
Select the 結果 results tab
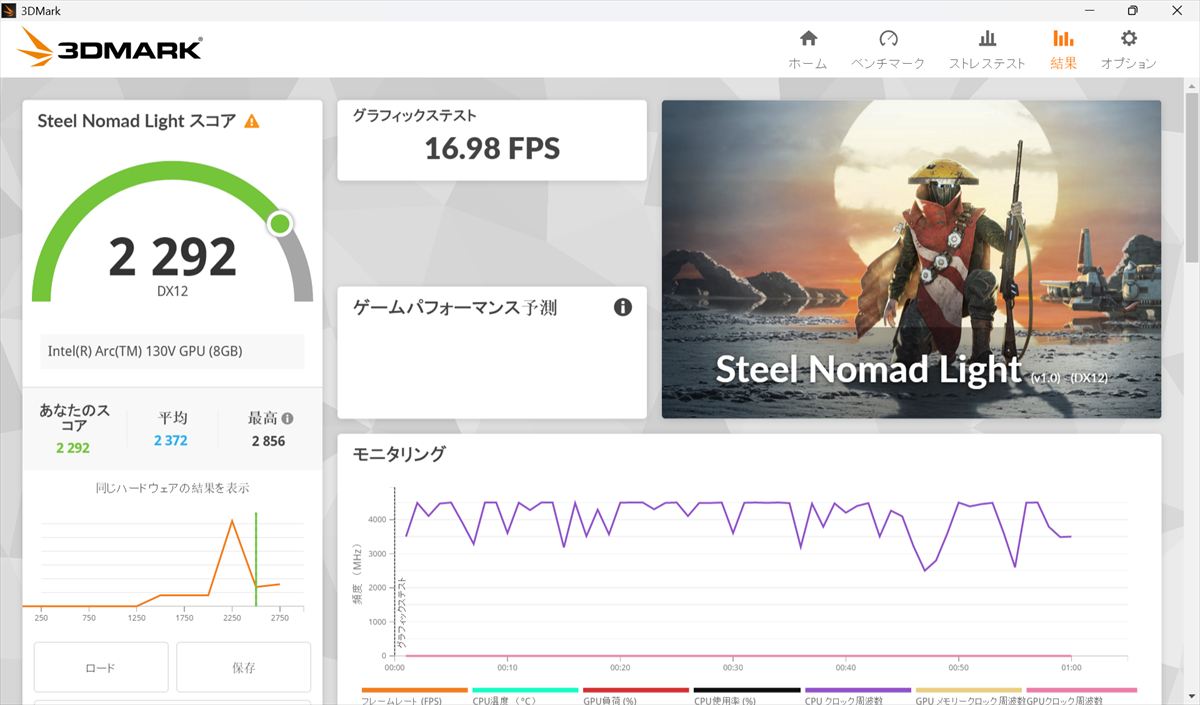click(x=1063, y=50)
